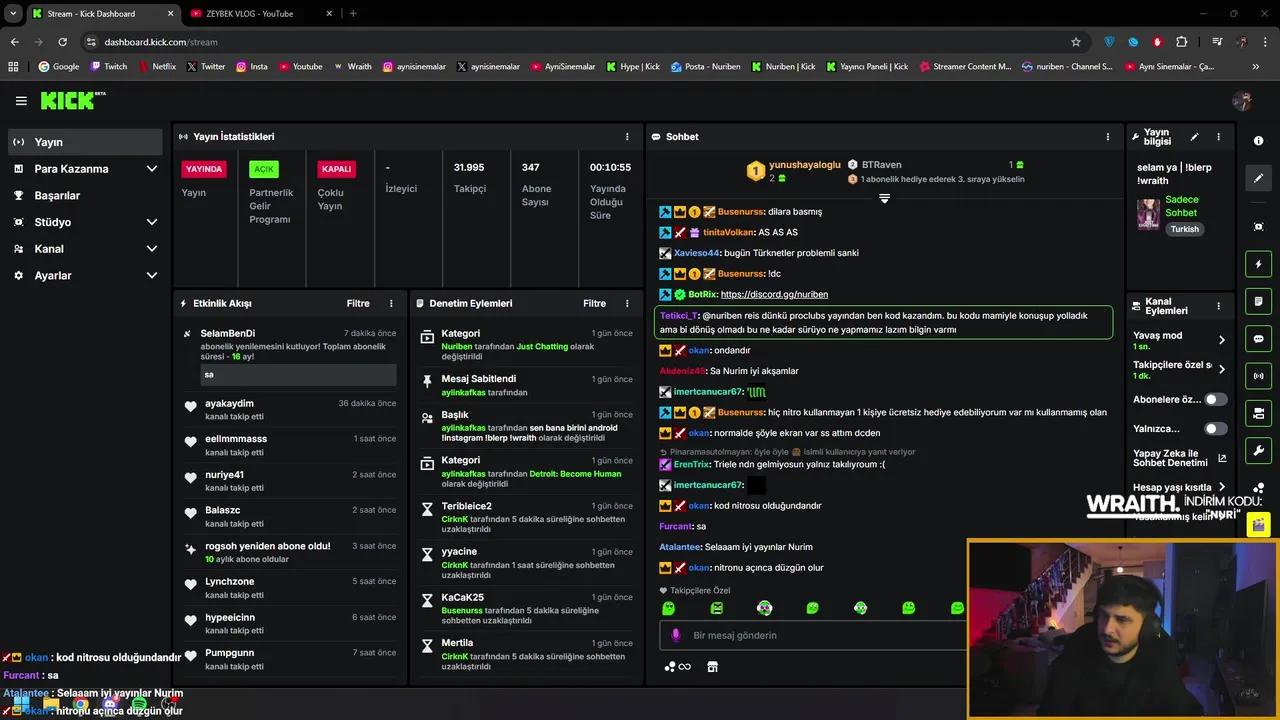Expand Kanal menu chevron
The width and height of the screenshot is (1280, 720).
pos(152,249)
